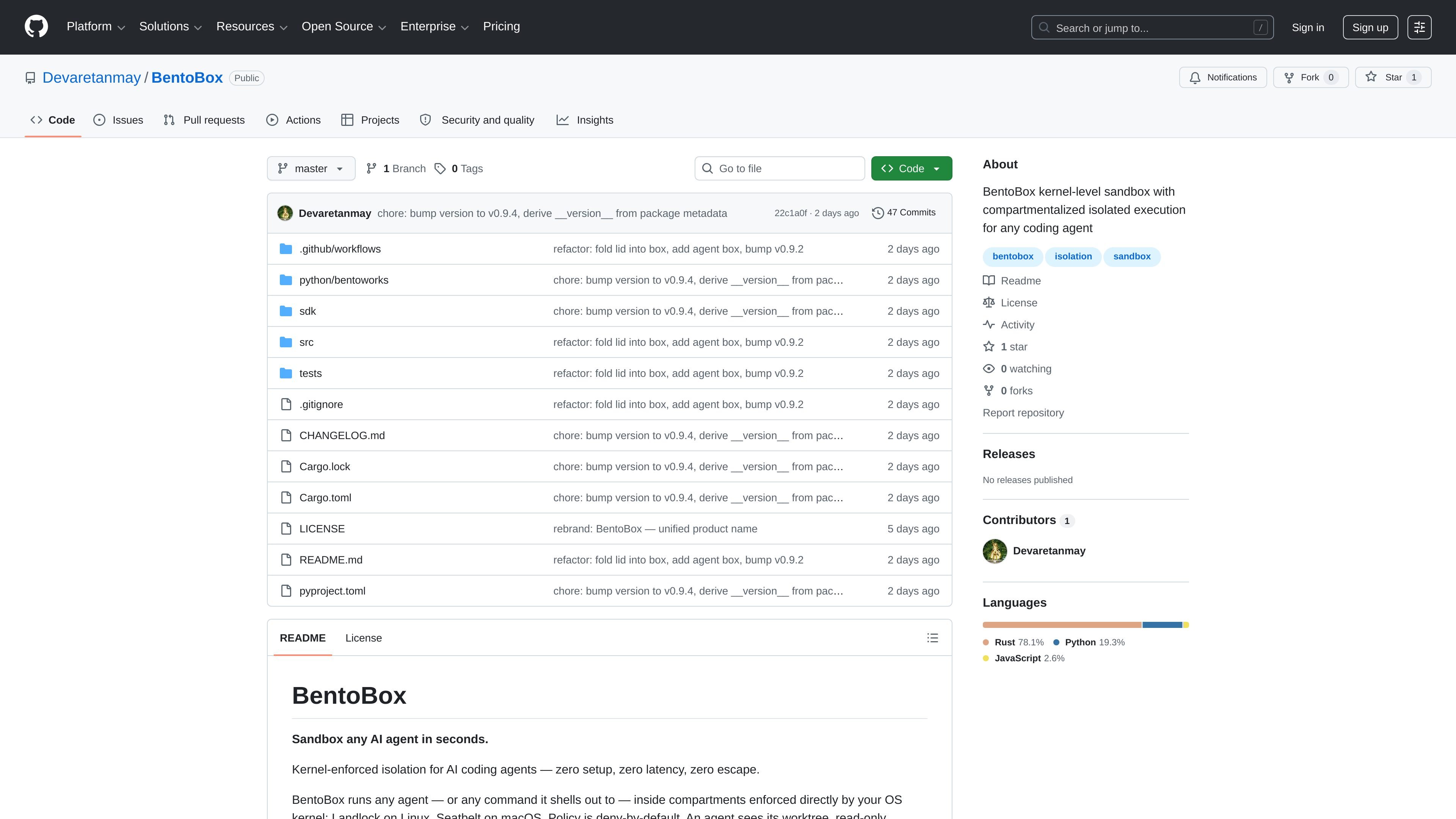
Task: Open the green Code dropdown
Action: click(911, 168)
